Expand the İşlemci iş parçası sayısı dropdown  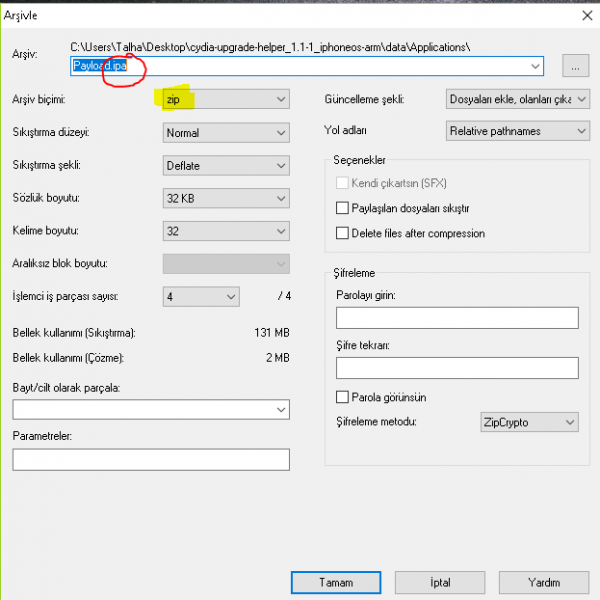pyautogui.click(x=201, y=297)
